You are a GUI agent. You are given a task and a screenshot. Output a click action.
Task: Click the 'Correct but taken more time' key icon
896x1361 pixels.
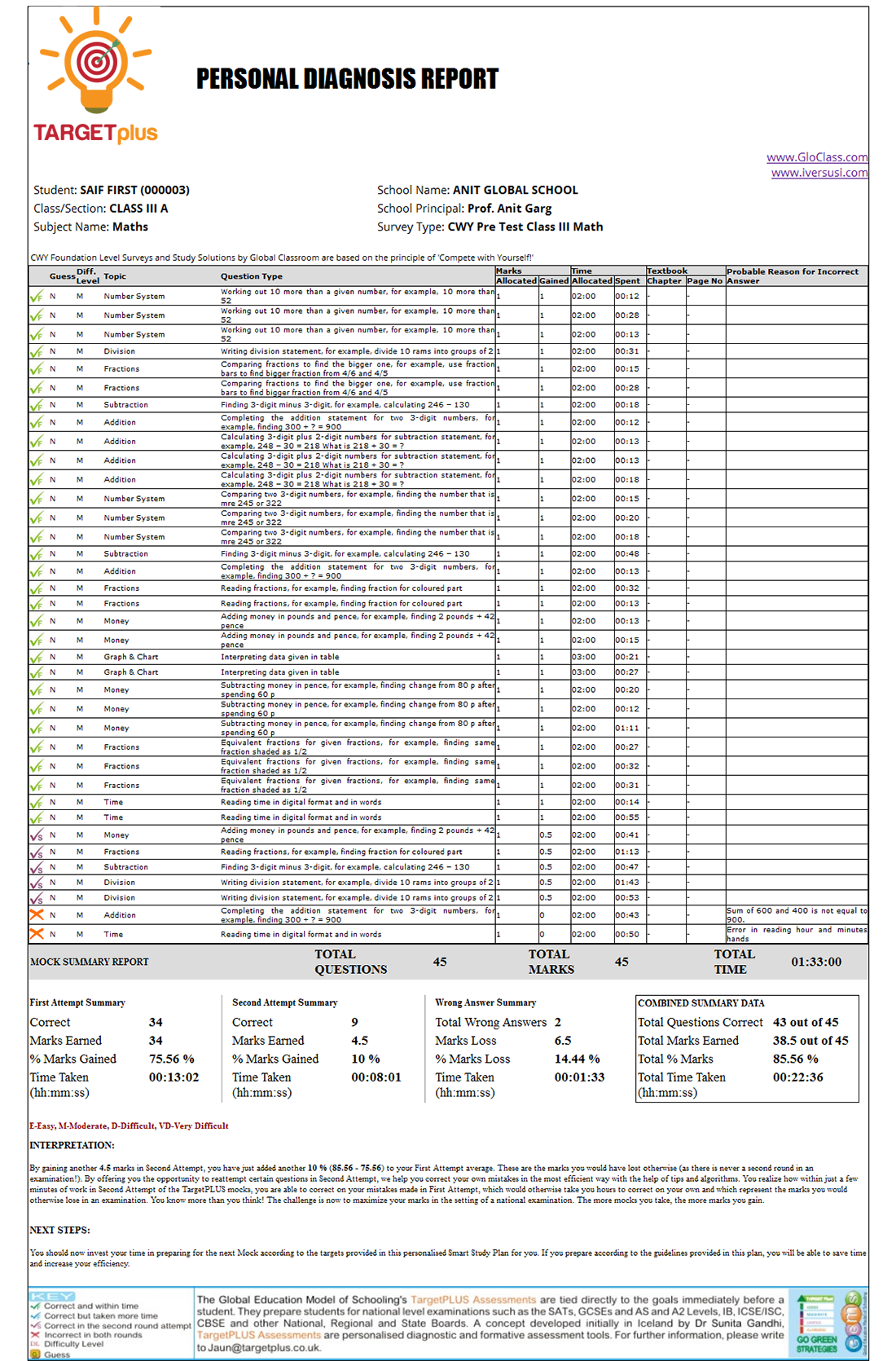coord(35,1315)
